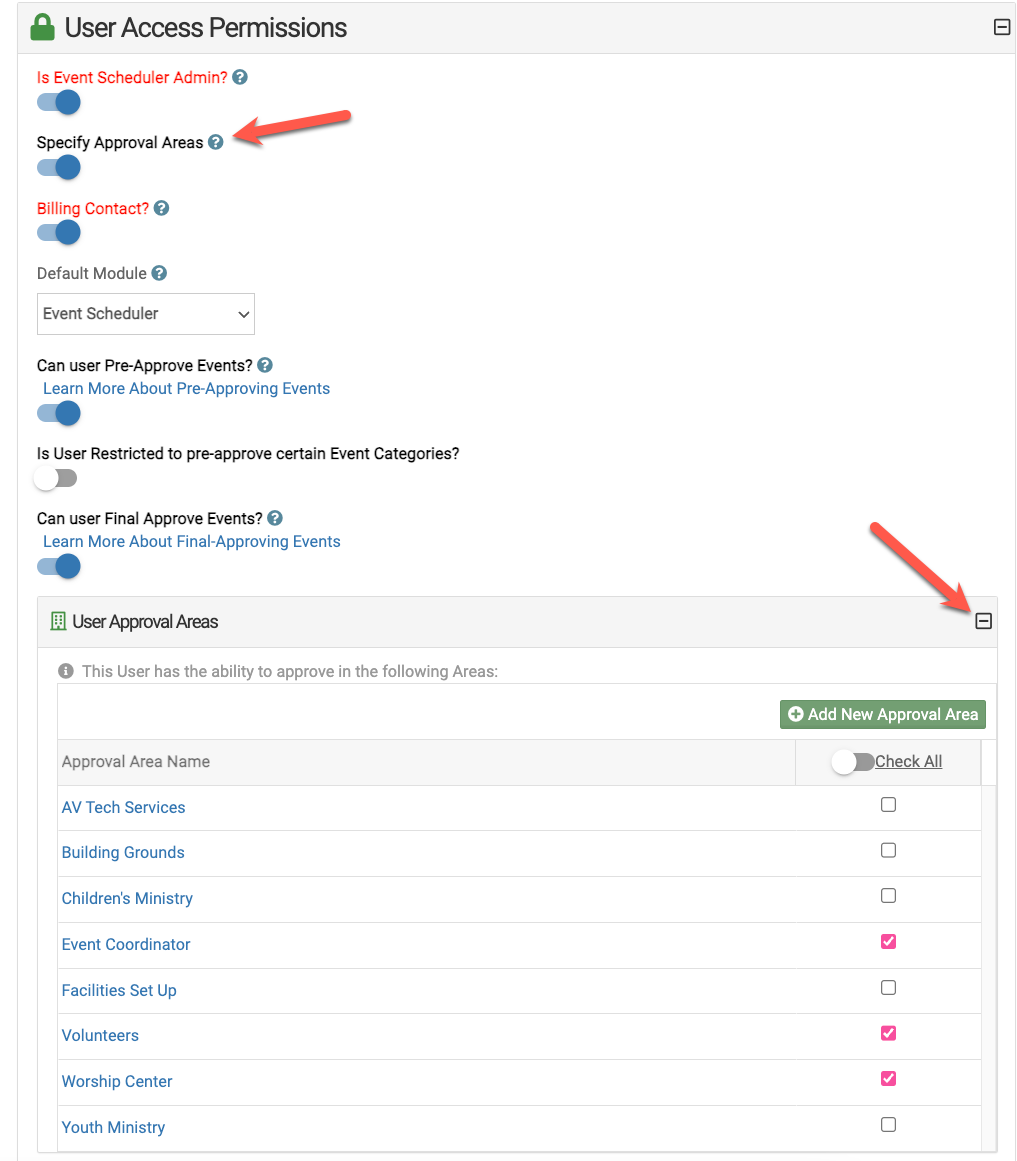Image resolution: width=1017 pixels, height=1161 pixels.
Task: Collapse the User Approval Areas panel
Action: (x=983, y=621)
